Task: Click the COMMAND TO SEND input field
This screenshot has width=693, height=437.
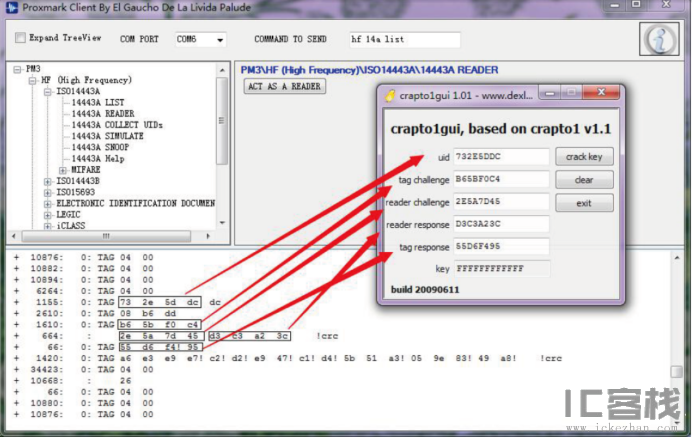Action: (404, 39)
